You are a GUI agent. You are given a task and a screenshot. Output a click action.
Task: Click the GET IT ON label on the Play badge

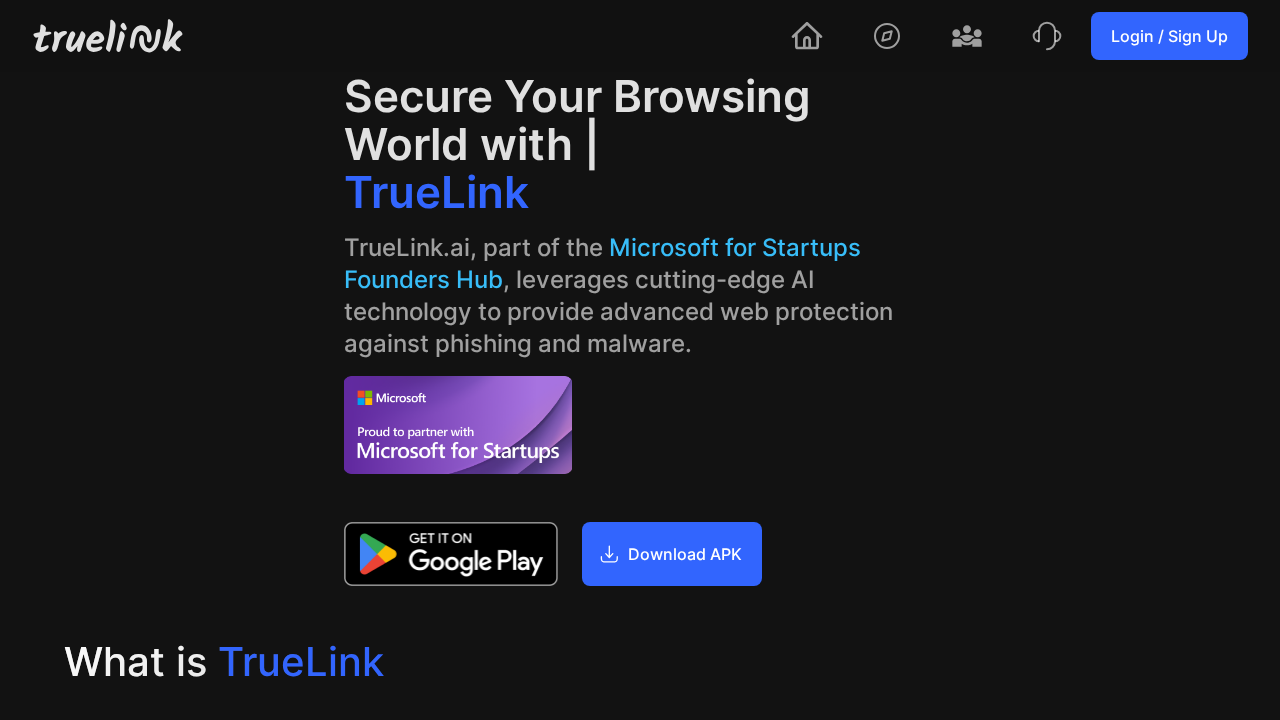(440, 538)
